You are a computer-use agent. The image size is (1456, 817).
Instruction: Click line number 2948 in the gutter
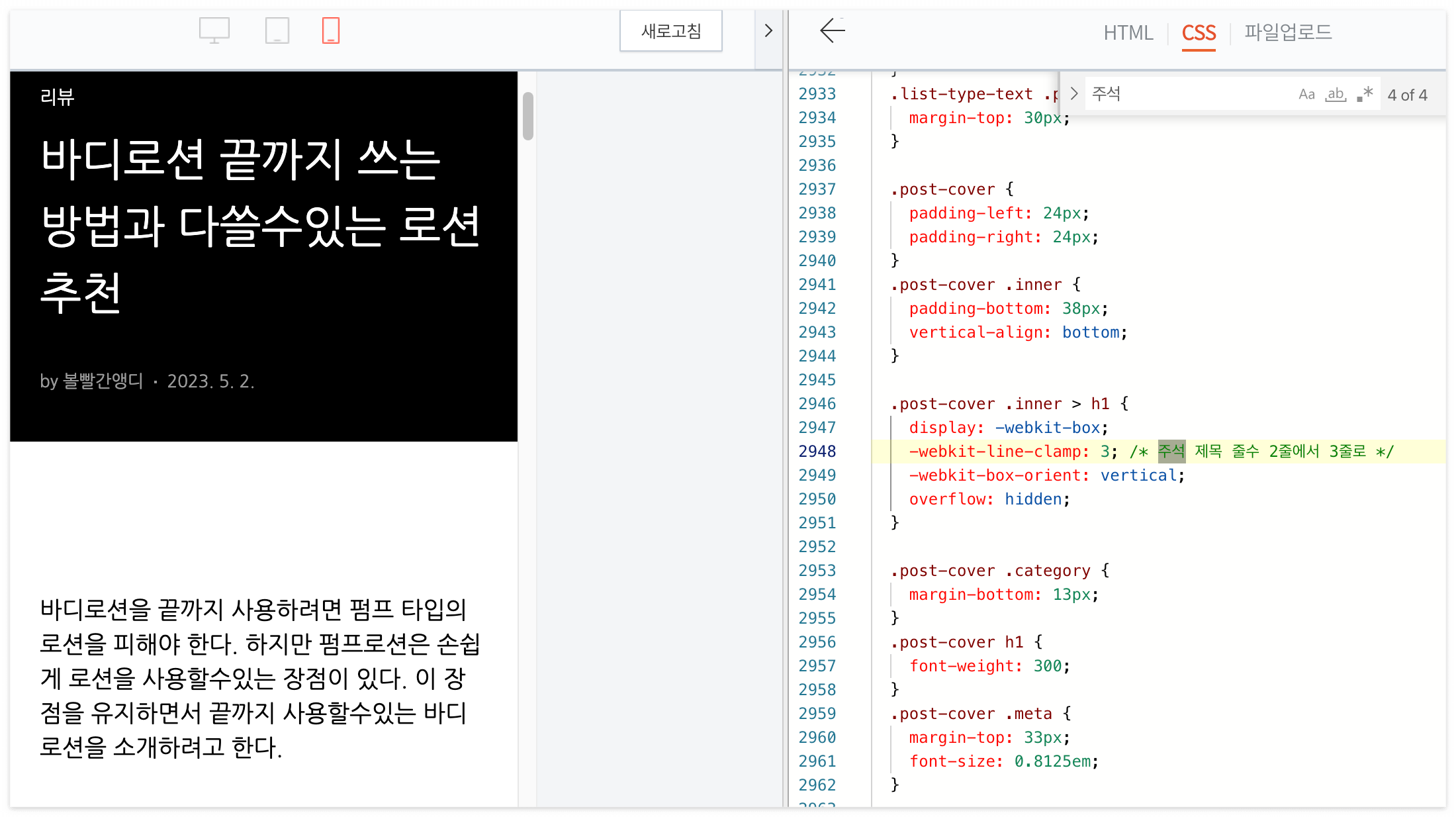click(817, 452)
